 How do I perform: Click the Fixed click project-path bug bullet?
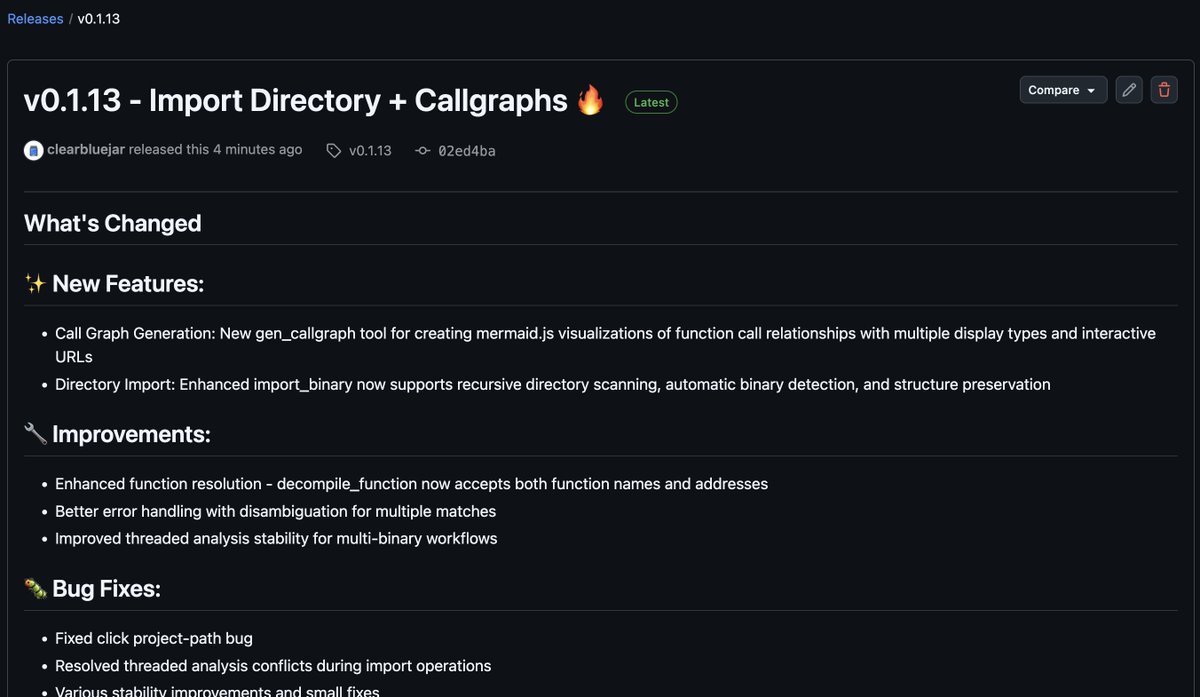(154, 638)
